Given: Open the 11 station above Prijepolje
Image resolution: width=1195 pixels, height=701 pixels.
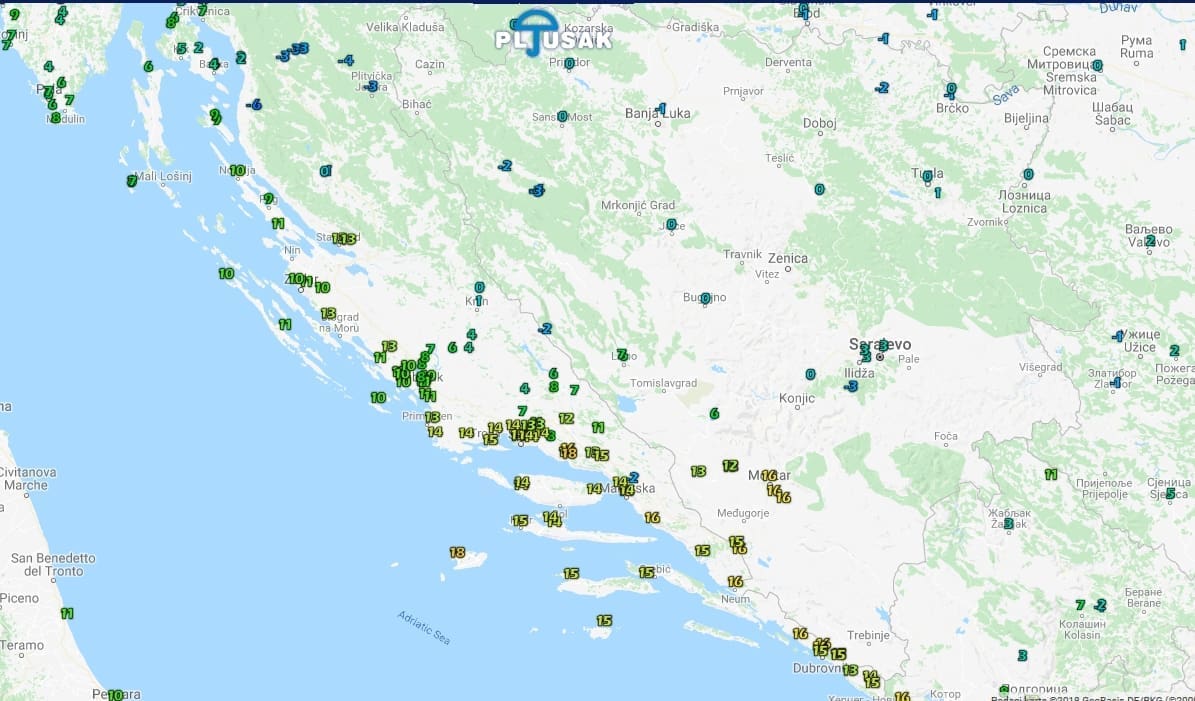Looking at the screenshot, I should click(x=1051, y=474).
